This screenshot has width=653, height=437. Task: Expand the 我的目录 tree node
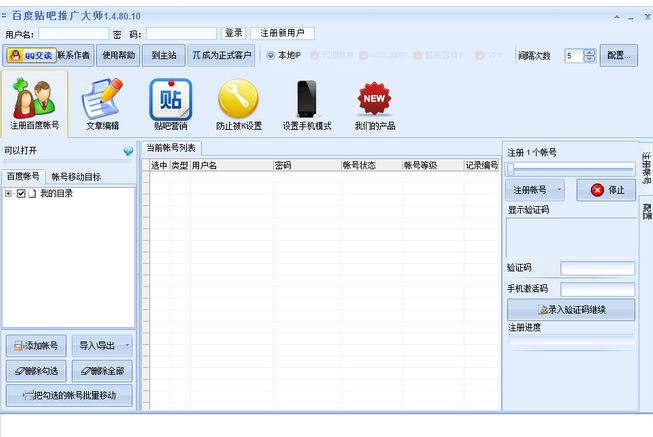coord(8,193)
